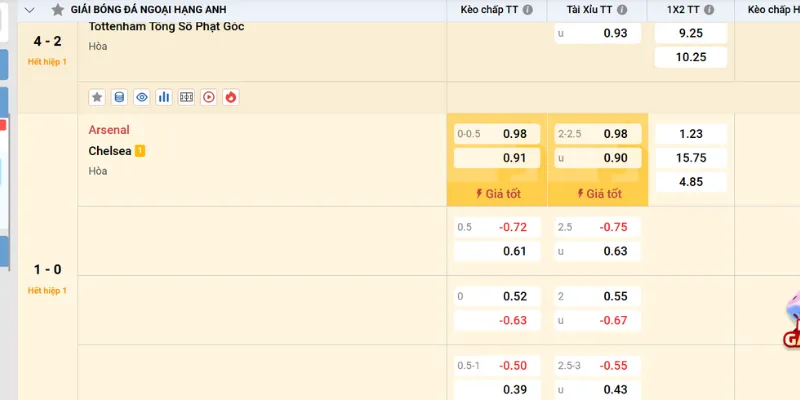Select Tottenham under odds 0.93
Image resolution: width=800 pixels, height=400 pixels.
click(x=598, y=33)
